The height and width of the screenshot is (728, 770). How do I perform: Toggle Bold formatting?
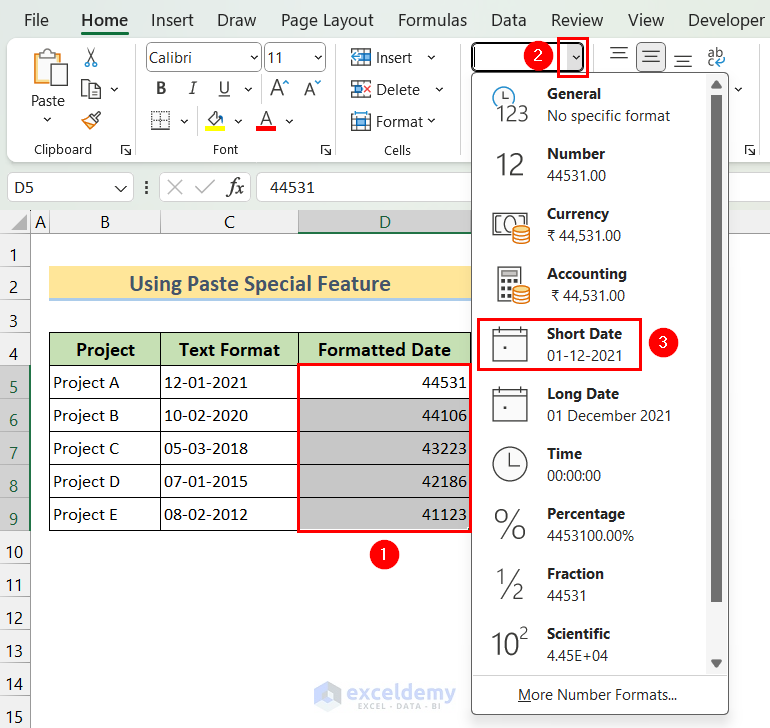[161, 88]
